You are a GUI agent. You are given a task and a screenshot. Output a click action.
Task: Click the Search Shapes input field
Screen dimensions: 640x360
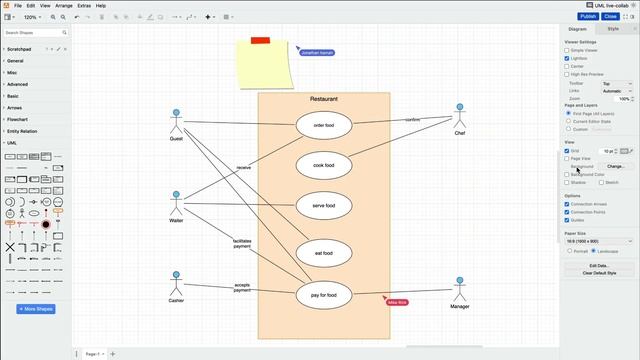point(35,32)
